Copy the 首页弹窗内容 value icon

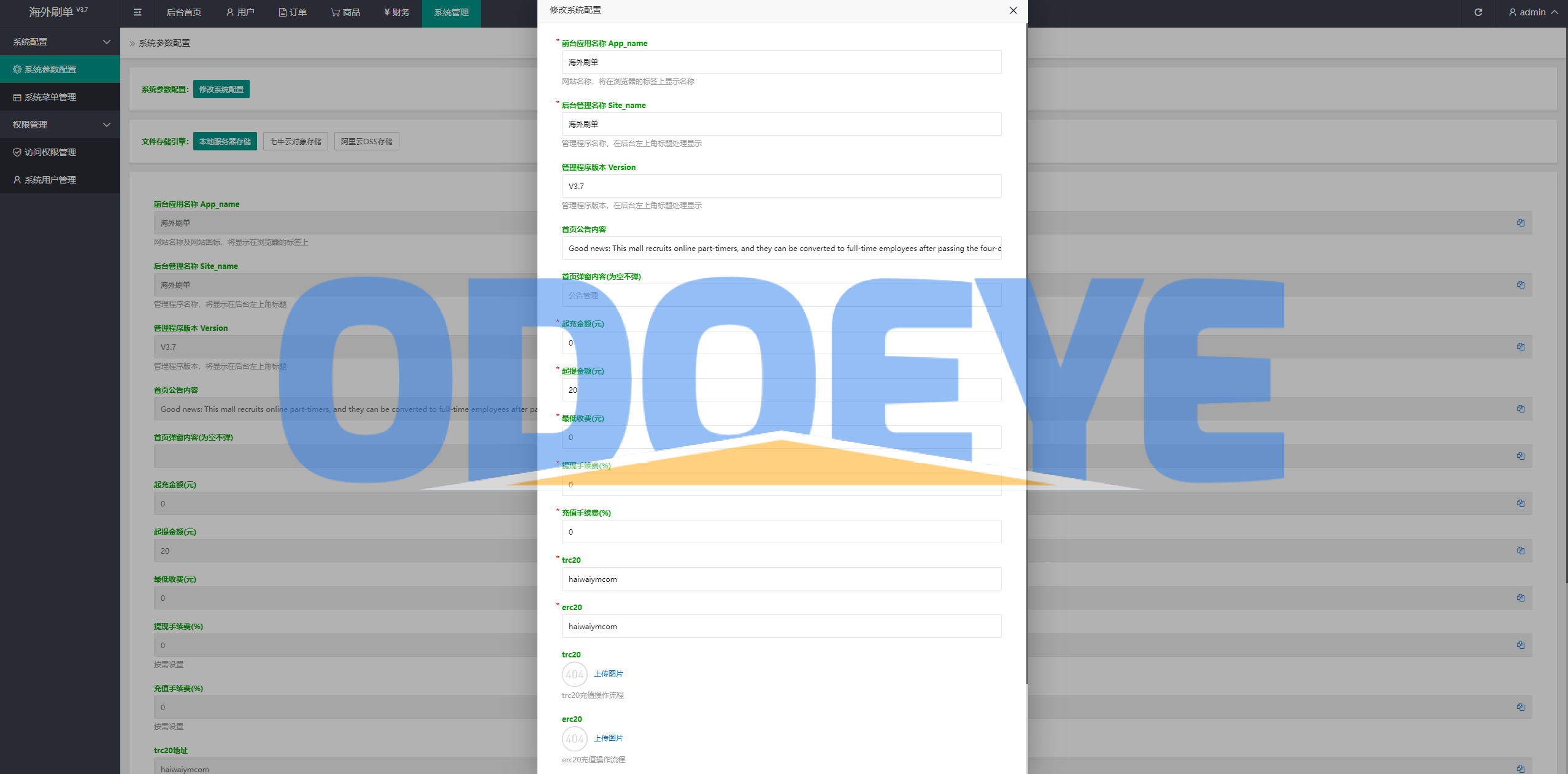[x=1521, y=456]
